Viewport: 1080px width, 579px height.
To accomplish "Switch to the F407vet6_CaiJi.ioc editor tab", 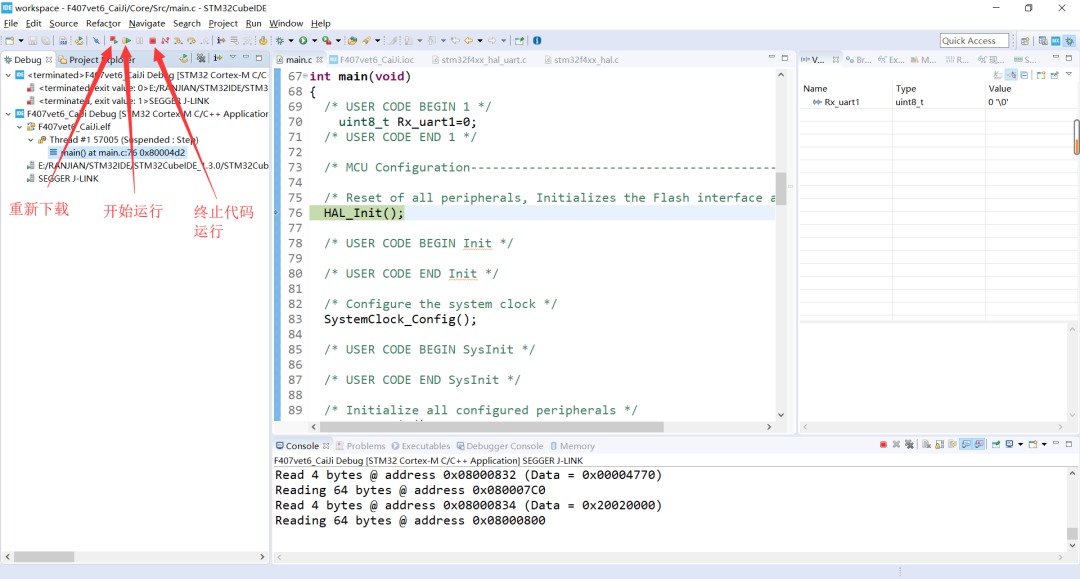I will pos(372,60).
